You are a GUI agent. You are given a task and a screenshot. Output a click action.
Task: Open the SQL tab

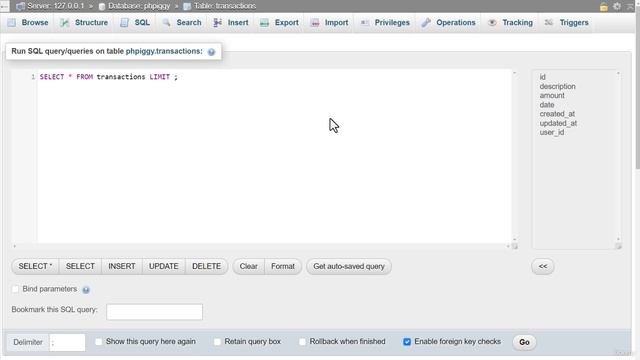point(135,23)
